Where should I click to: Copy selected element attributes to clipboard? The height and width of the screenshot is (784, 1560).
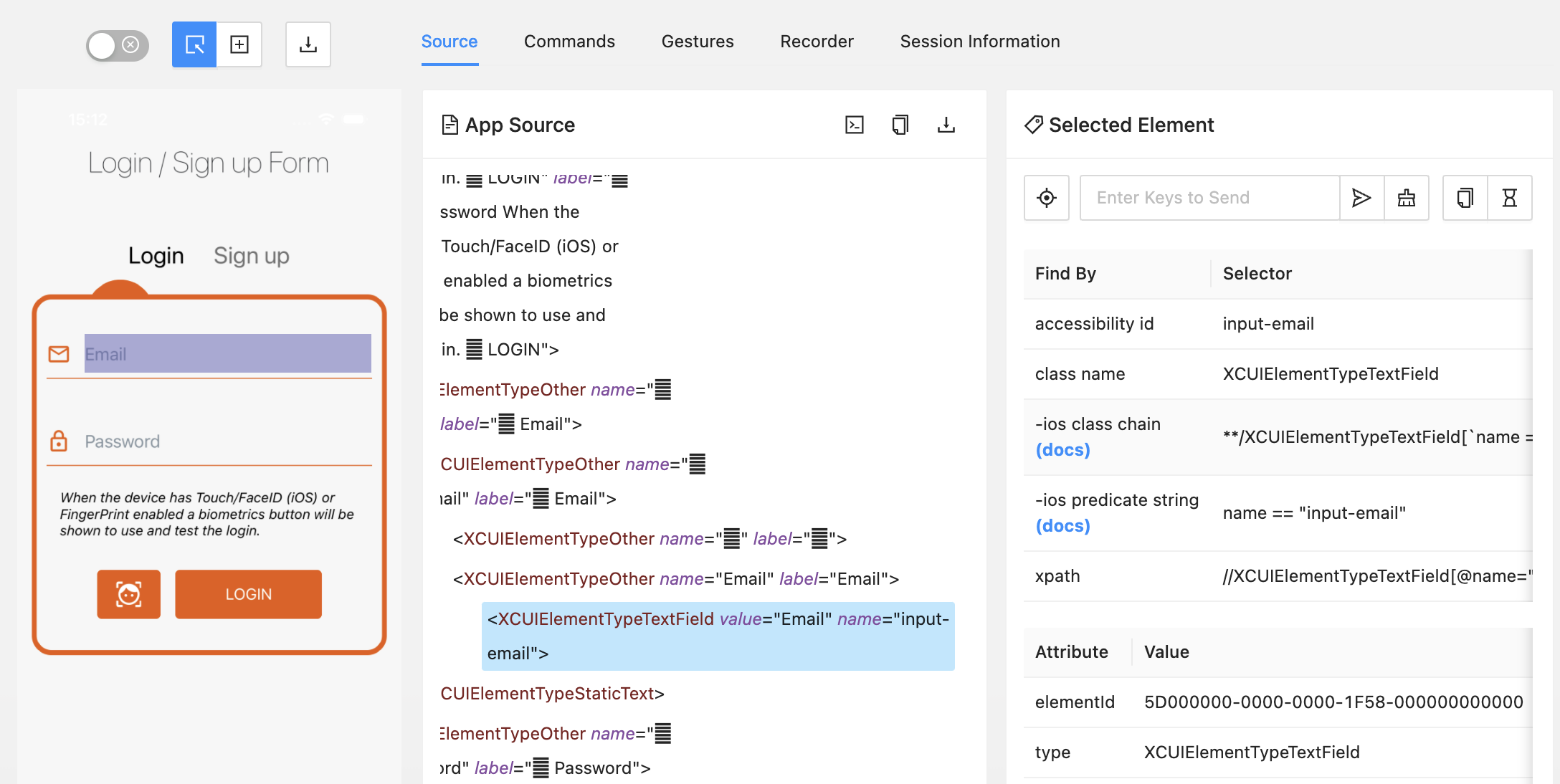[1465, 198]
